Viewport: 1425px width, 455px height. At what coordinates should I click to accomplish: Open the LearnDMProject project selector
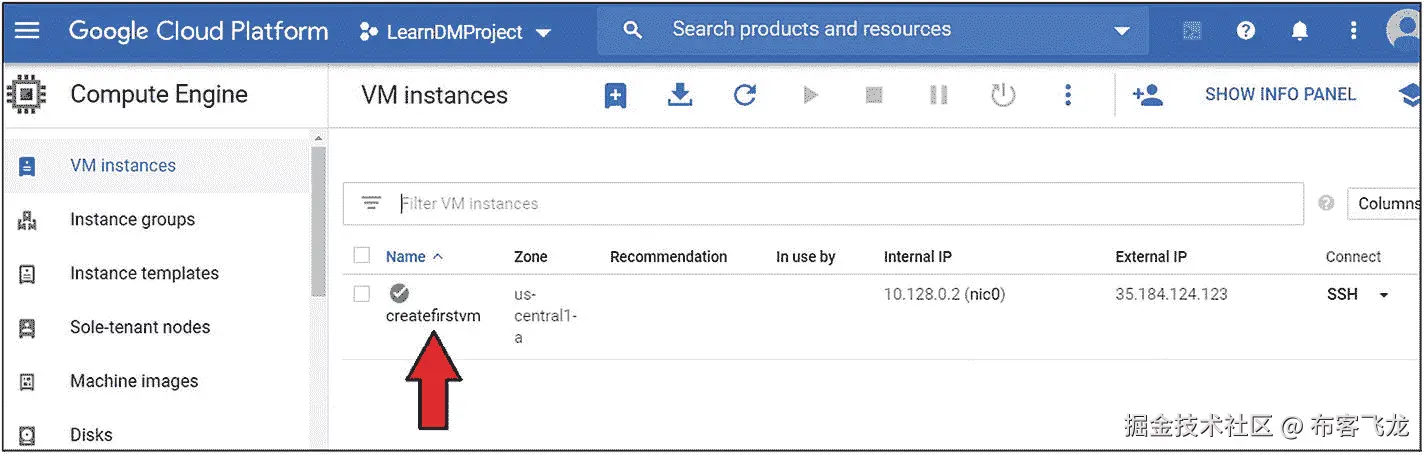(455, 32)
